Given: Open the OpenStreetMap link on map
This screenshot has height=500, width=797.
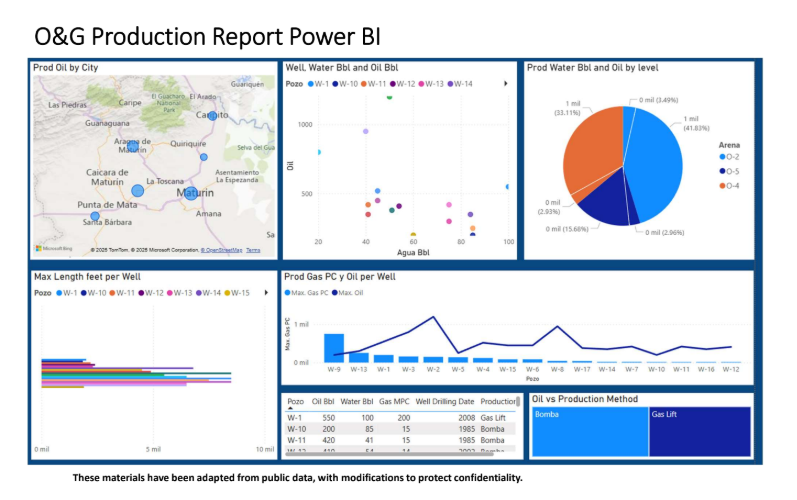Looking at the screenshot, I should pyautogui.click(x=222, y=250).
